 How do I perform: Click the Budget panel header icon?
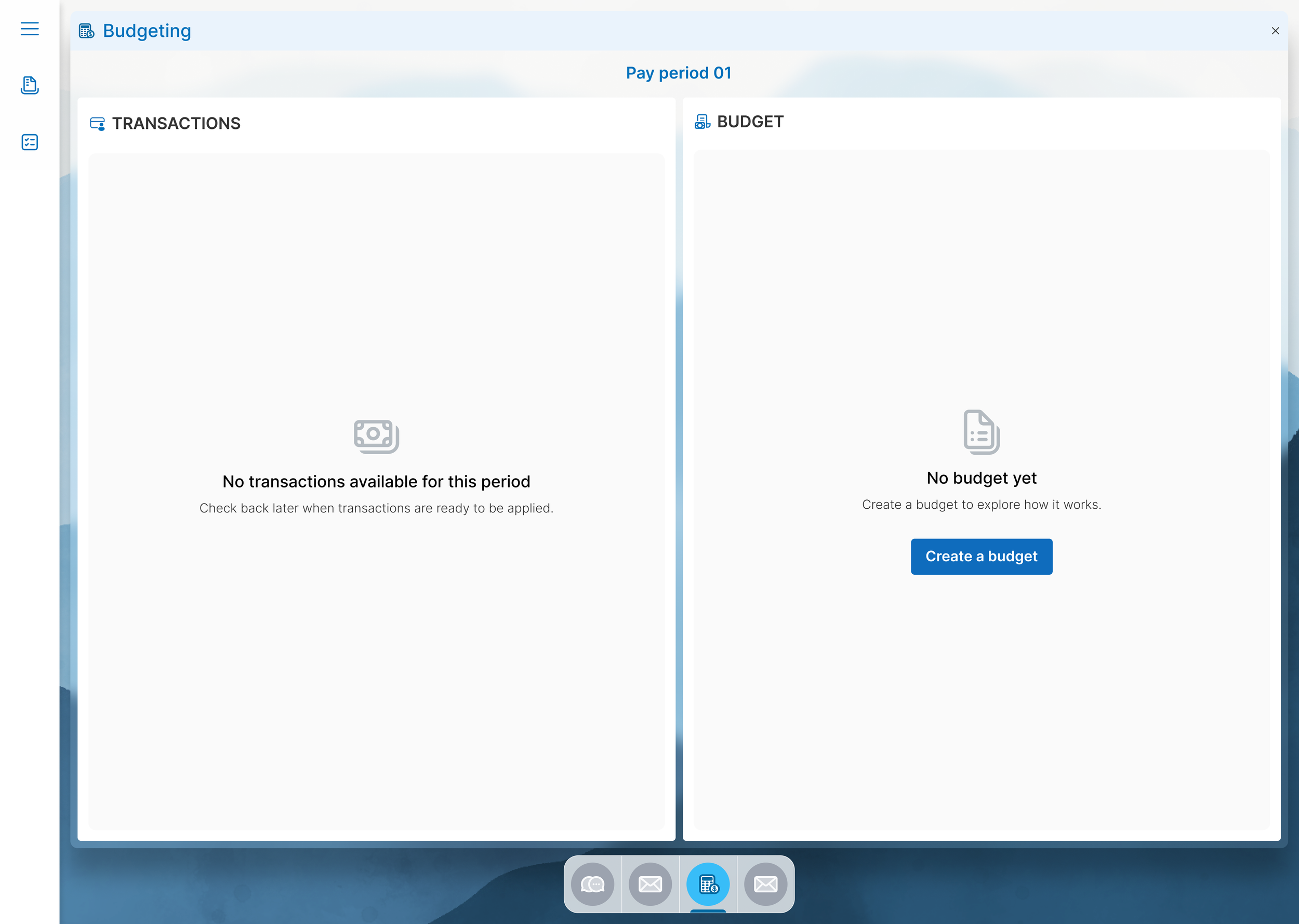pos(702,122)
